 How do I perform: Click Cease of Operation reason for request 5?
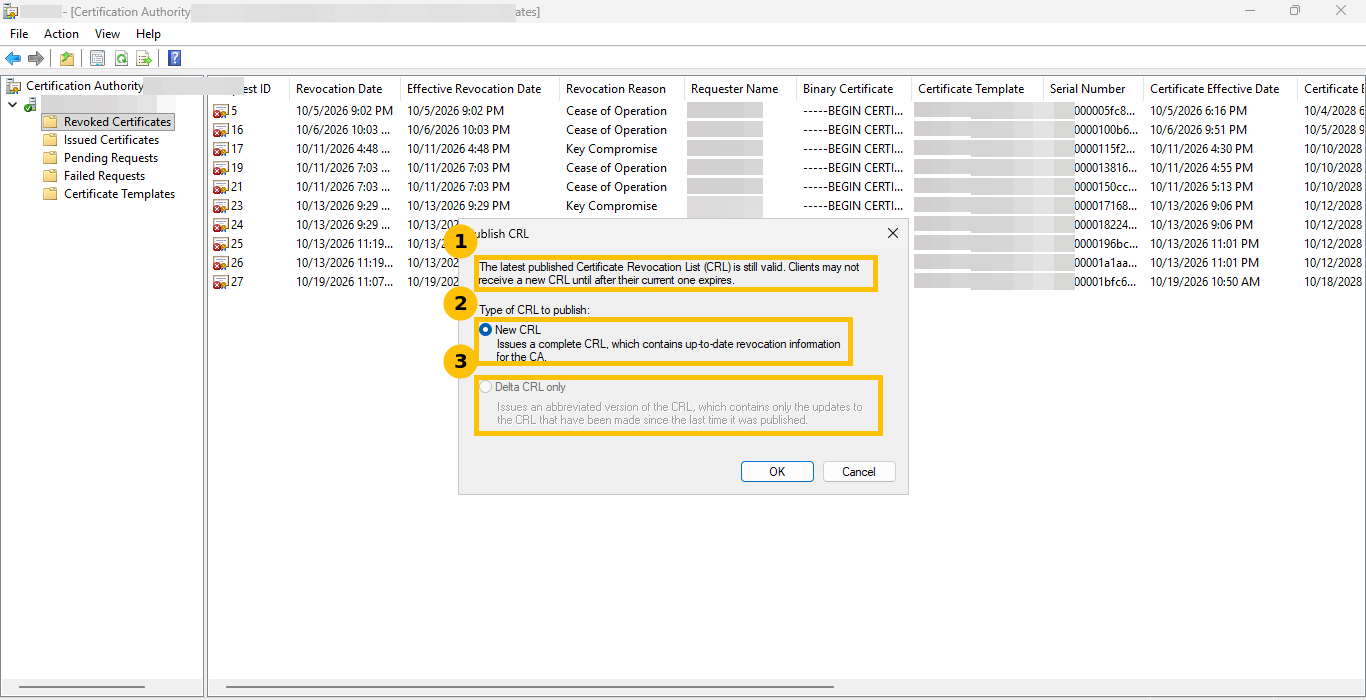click(616, 111)
